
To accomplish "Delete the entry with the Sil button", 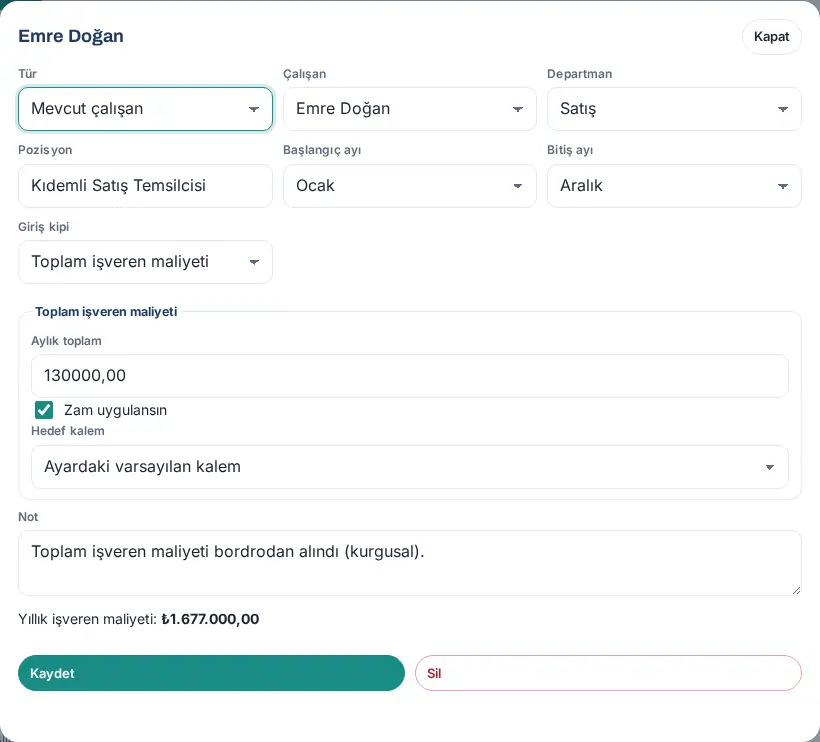I will pos(608,673).
